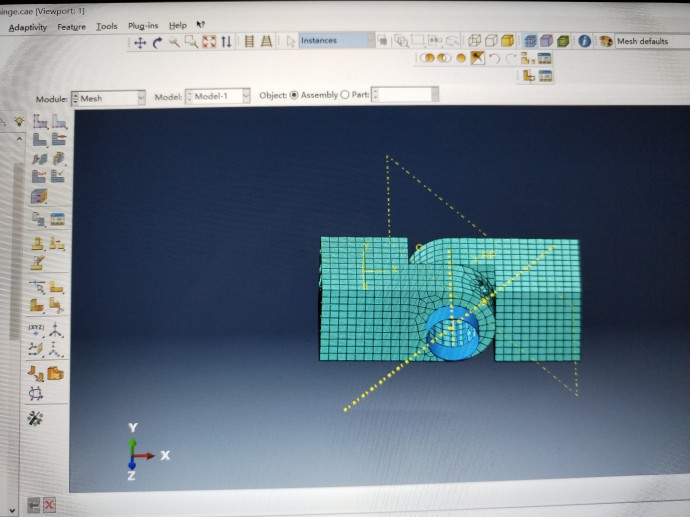Click the scroll-up chevron in left panel
The width and height of the screenshot is (690, 517).
(19, 139)
